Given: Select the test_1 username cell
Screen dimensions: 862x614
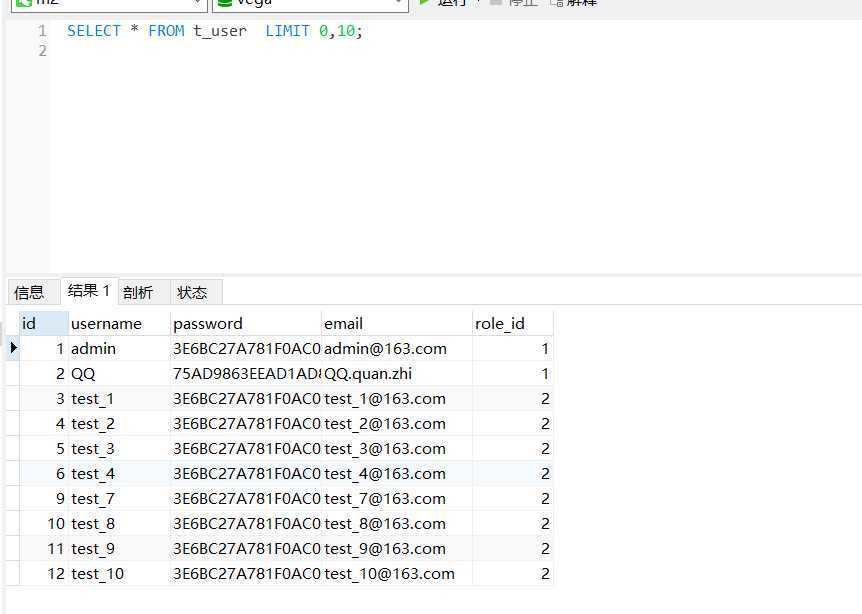Looking at the screenshot, I should coord(119,399).
